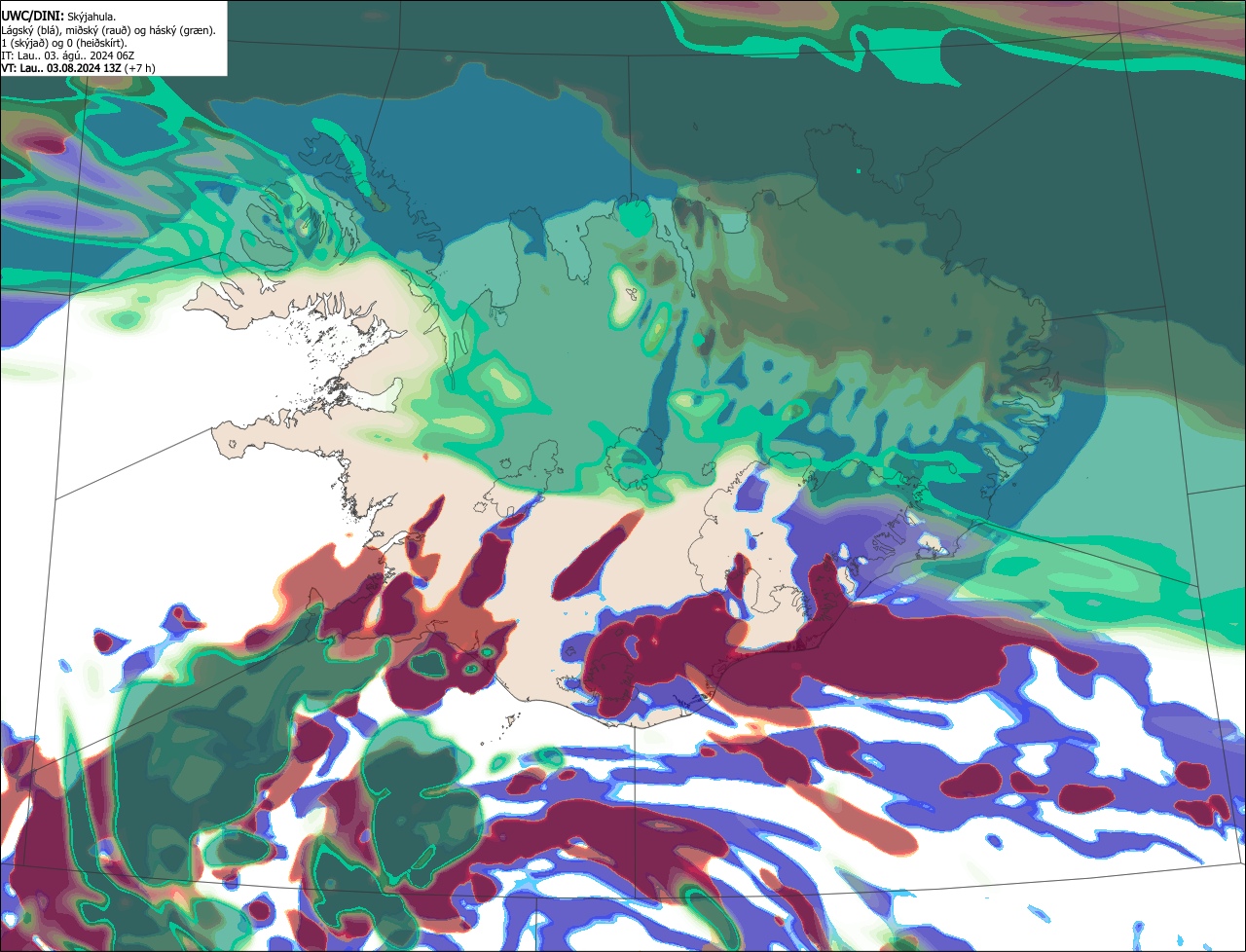Select the 'Lágský (blá), miðský (rauð)' legend line
This screenshot has height=952, width=1246.
tap(108, 30)
